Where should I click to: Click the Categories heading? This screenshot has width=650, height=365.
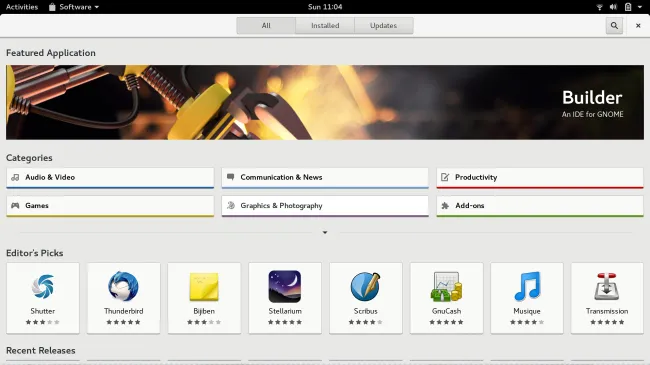pyautogui.click(x=29, y=158)
